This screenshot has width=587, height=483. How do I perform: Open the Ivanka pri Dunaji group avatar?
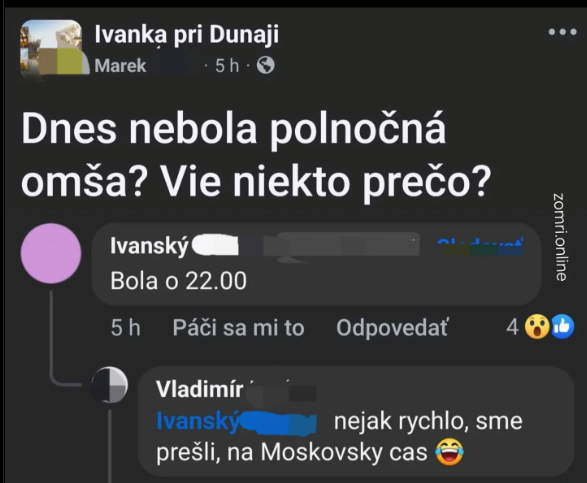tap(51, 48)
